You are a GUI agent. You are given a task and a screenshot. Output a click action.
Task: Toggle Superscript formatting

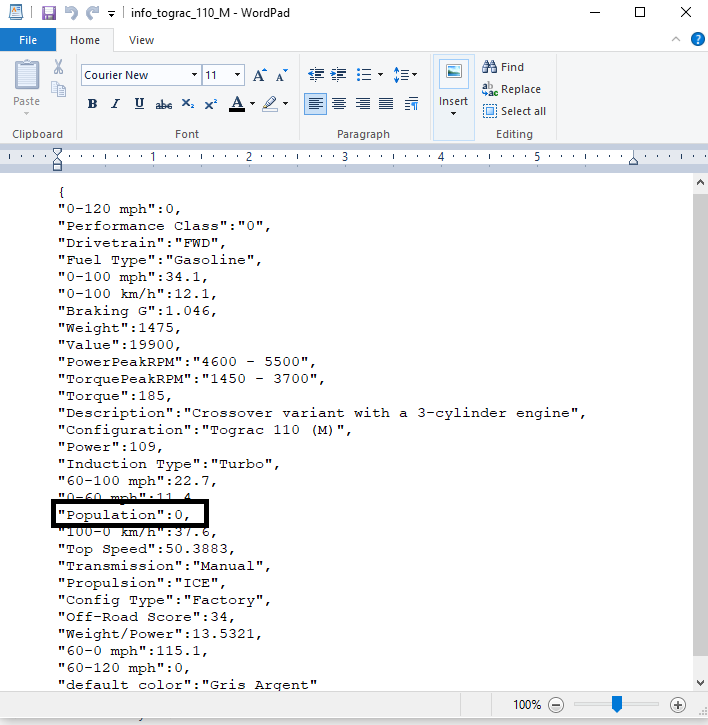(x=211, y=104)
